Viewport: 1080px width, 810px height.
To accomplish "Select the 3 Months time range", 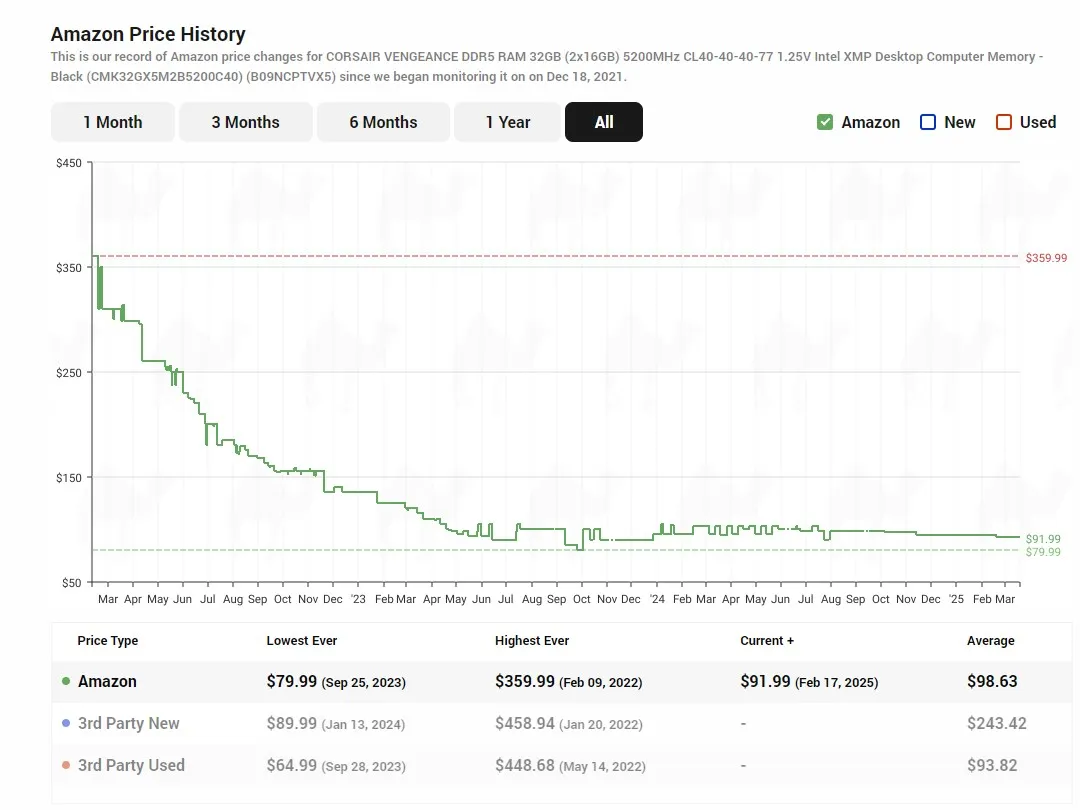I will point(246,121).
